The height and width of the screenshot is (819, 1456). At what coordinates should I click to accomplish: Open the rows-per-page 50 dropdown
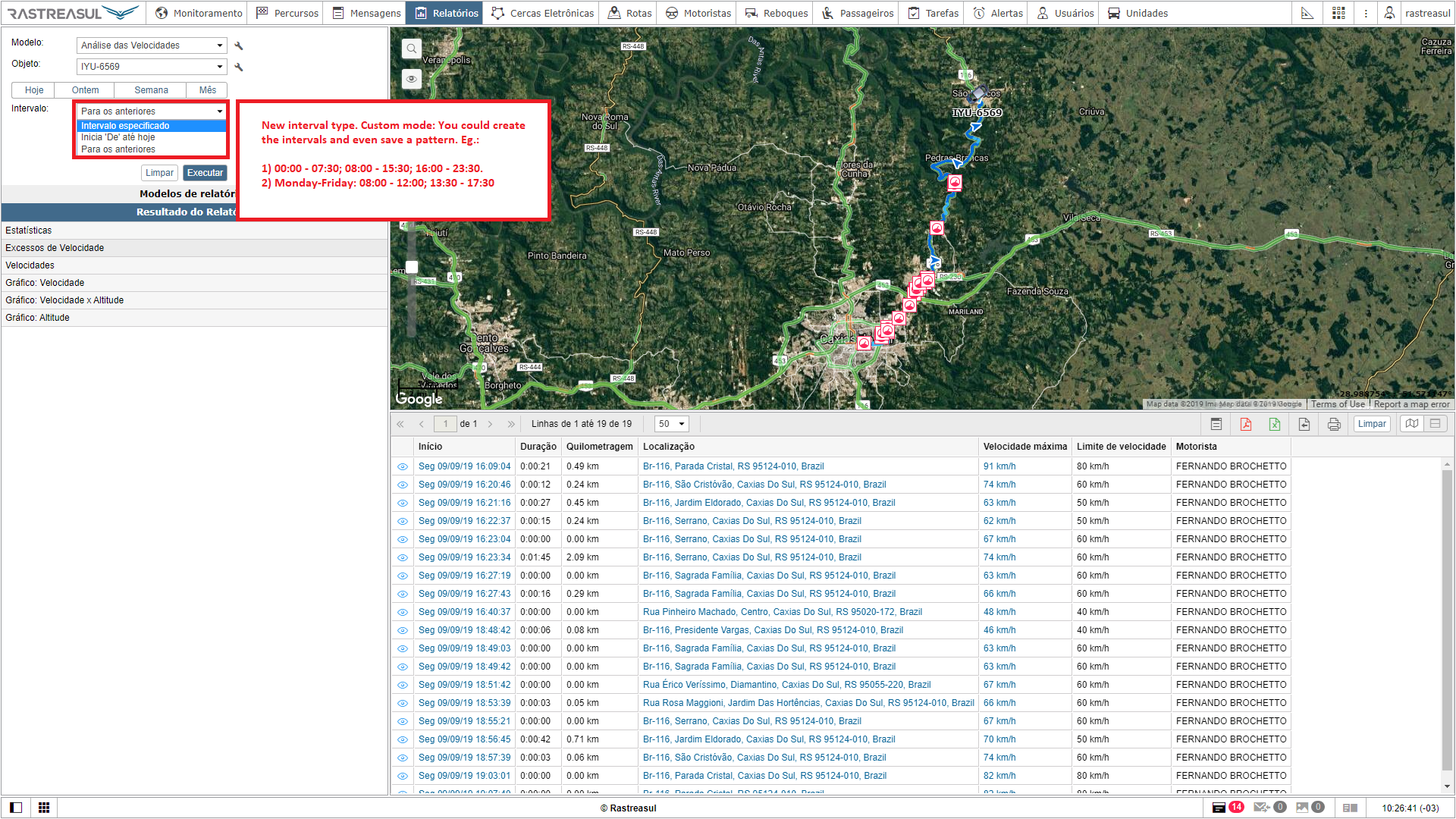coord(671,424)
